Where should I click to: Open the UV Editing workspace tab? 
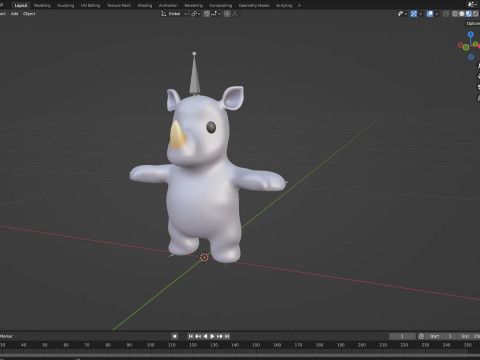pyautogui.click(x=90, y=5)
